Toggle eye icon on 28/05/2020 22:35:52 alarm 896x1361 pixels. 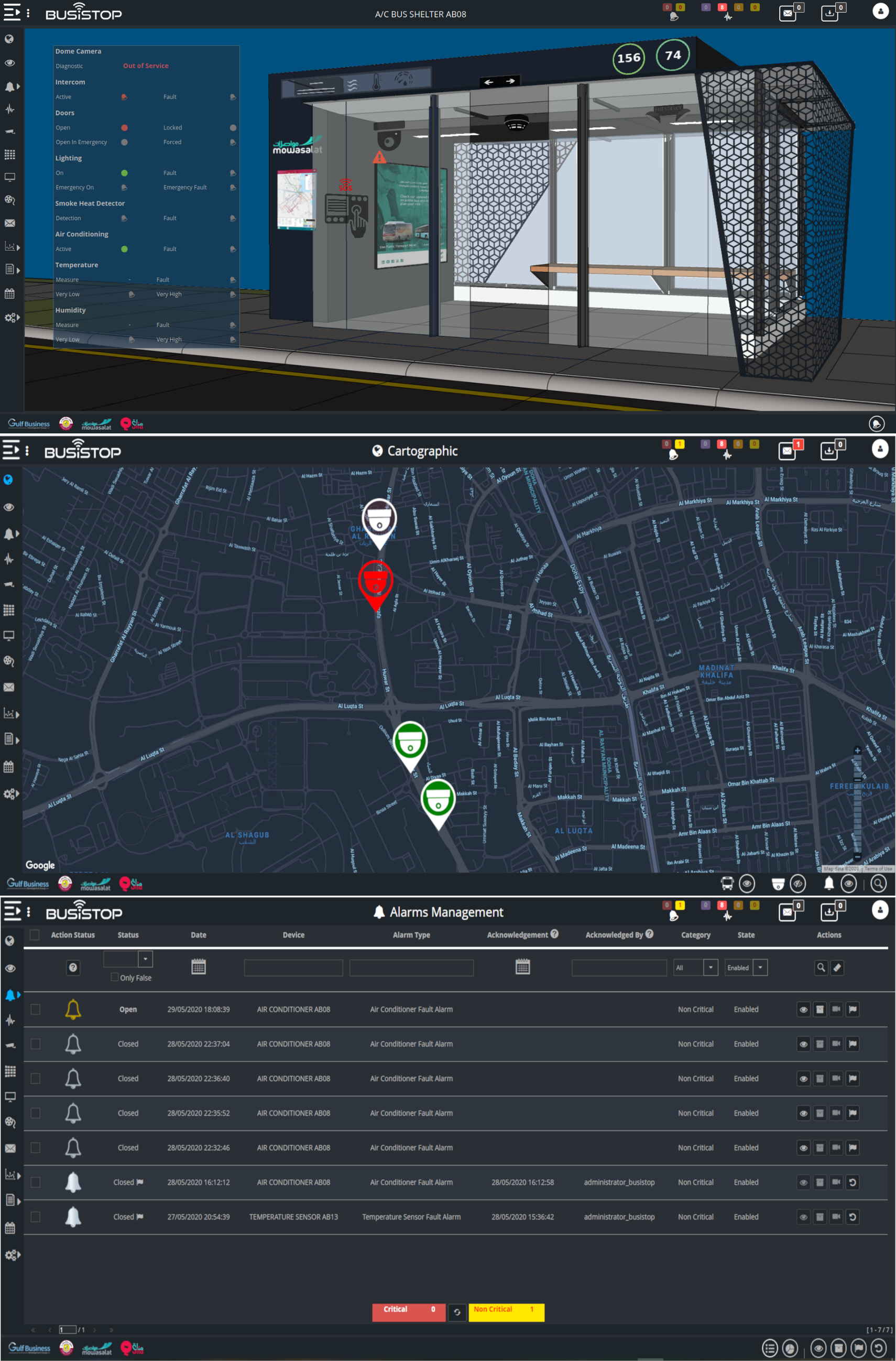803,1113
